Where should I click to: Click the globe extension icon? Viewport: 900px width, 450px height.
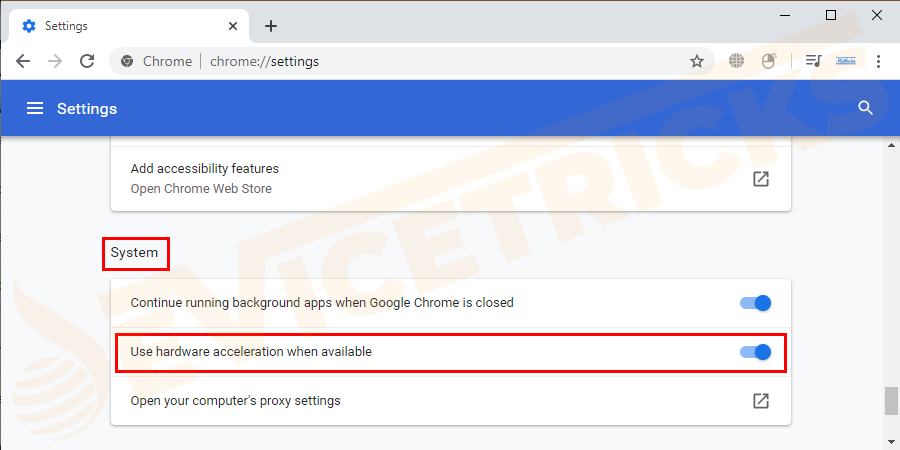pyautogui.click(x=737, y=61)
